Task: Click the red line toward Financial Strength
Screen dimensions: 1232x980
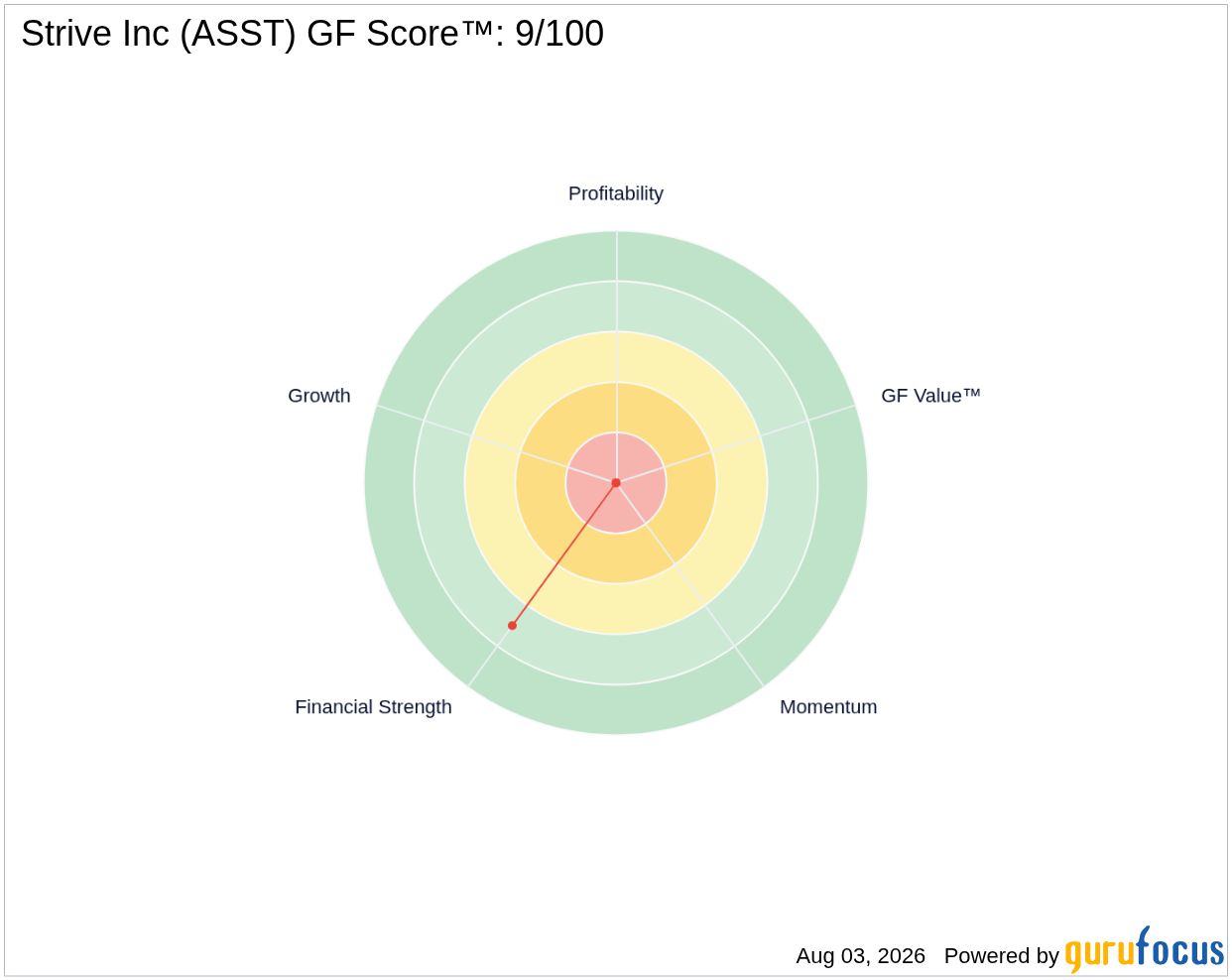Action: [x=563, y=554]
